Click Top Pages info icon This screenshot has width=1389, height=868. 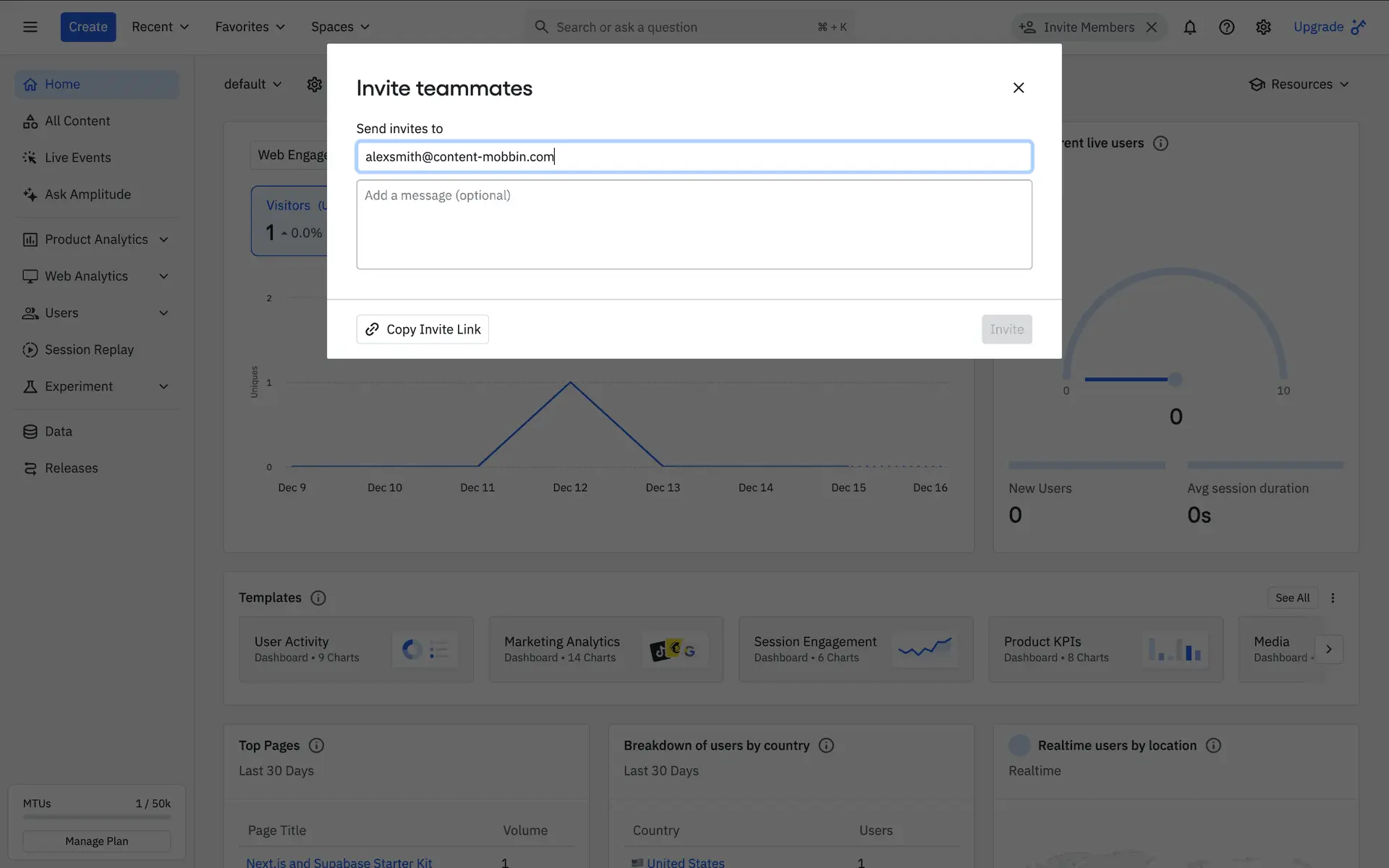tap(316, 745)
